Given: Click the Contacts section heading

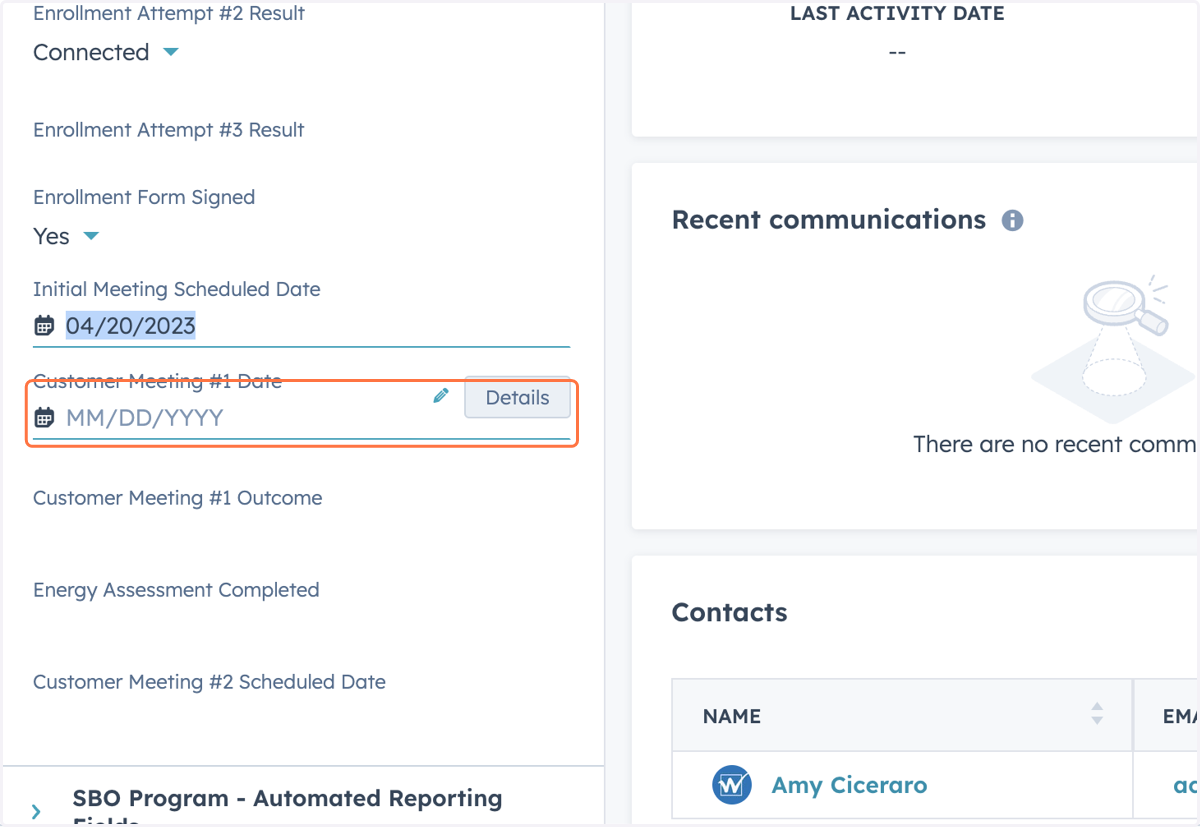Looking at the screenshot, I should point(729,613).
